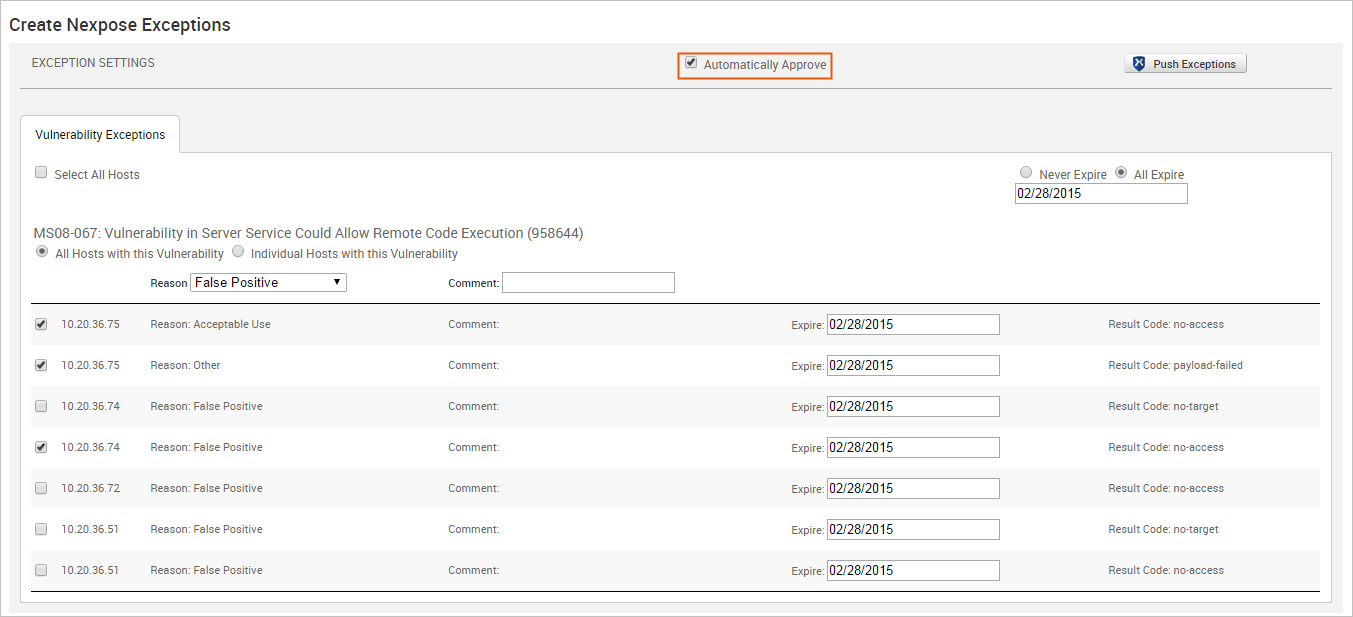Image resolution: width=1353 pixels, height=617 pixels.
Task: Click the Push Exceptions shield icon
Action: pos(1138,64)
